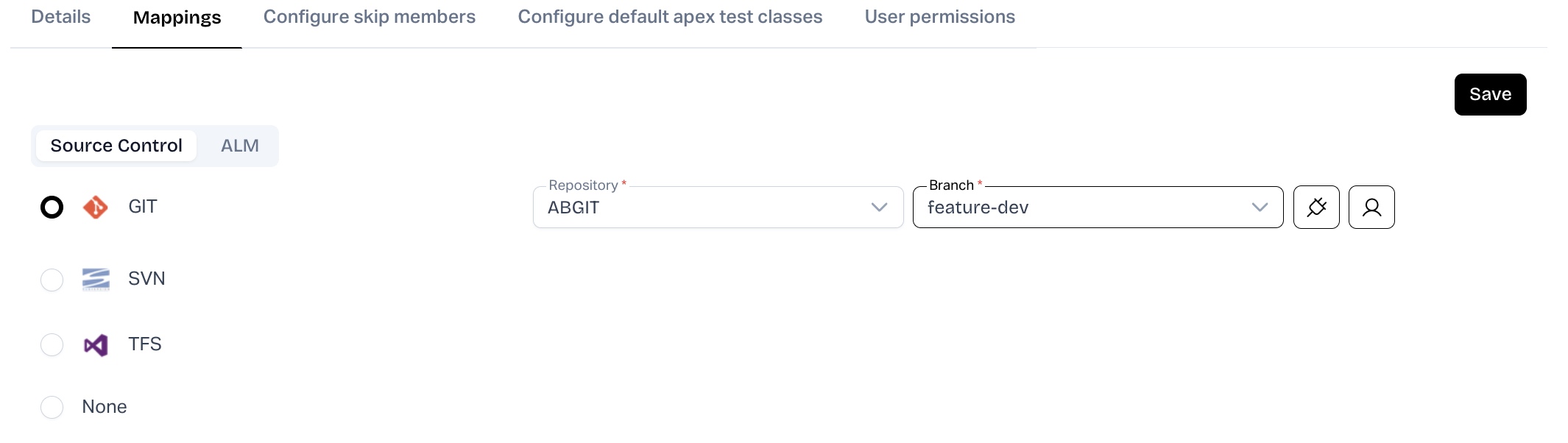
Task: Click the test connection plug icon
Action: (x=1316, y=208)
